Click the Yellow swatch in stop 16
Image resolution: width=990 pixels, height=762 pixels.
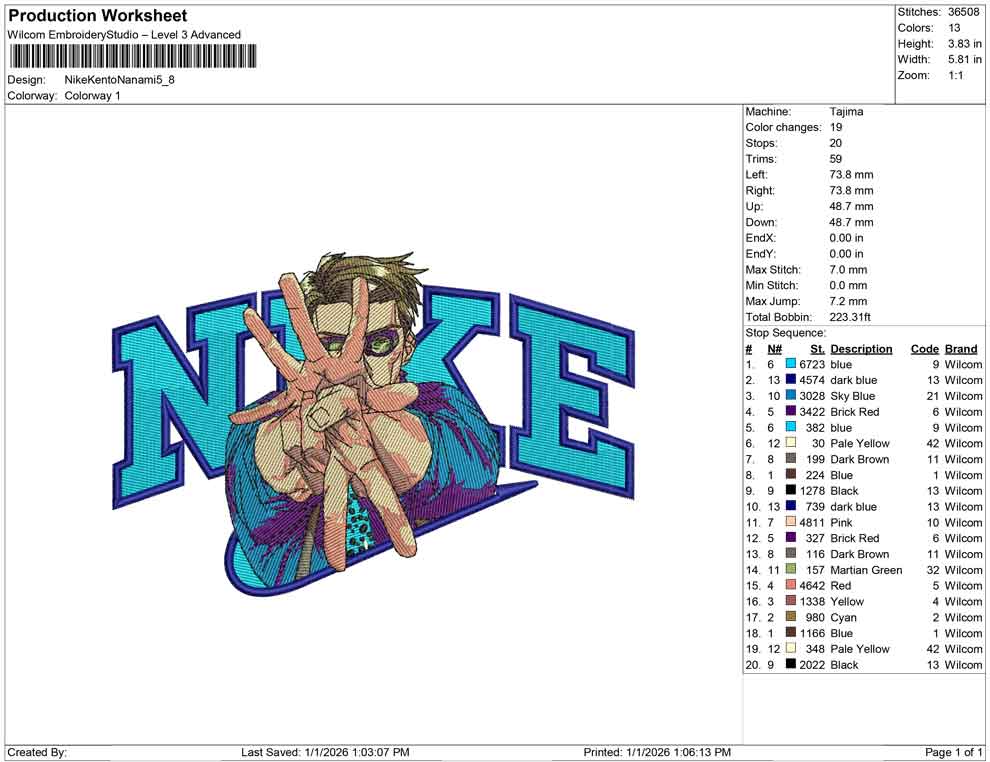[x=790, y=601]
